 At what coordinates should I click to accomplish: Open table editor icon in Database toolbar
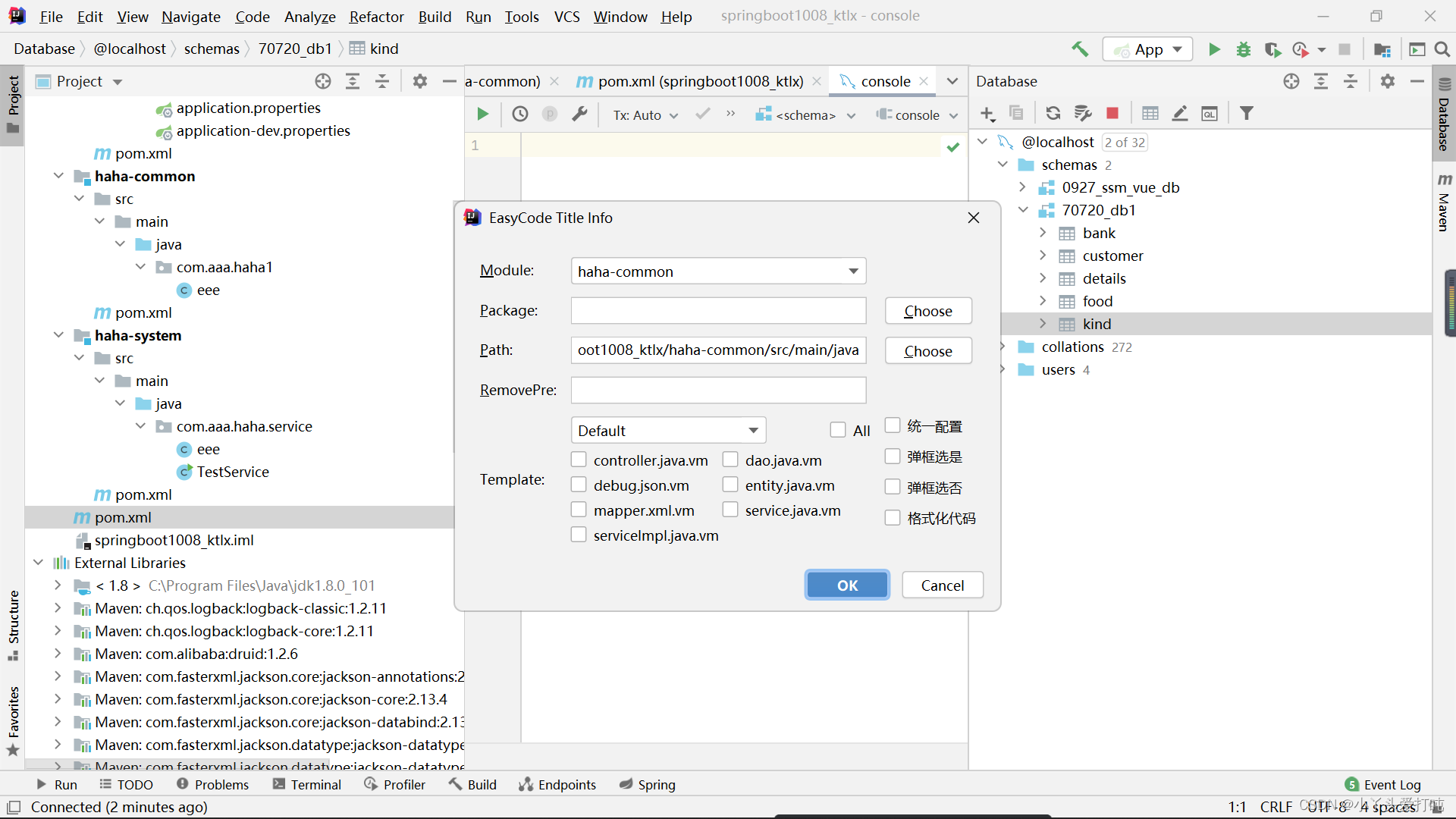point(1150,114)
